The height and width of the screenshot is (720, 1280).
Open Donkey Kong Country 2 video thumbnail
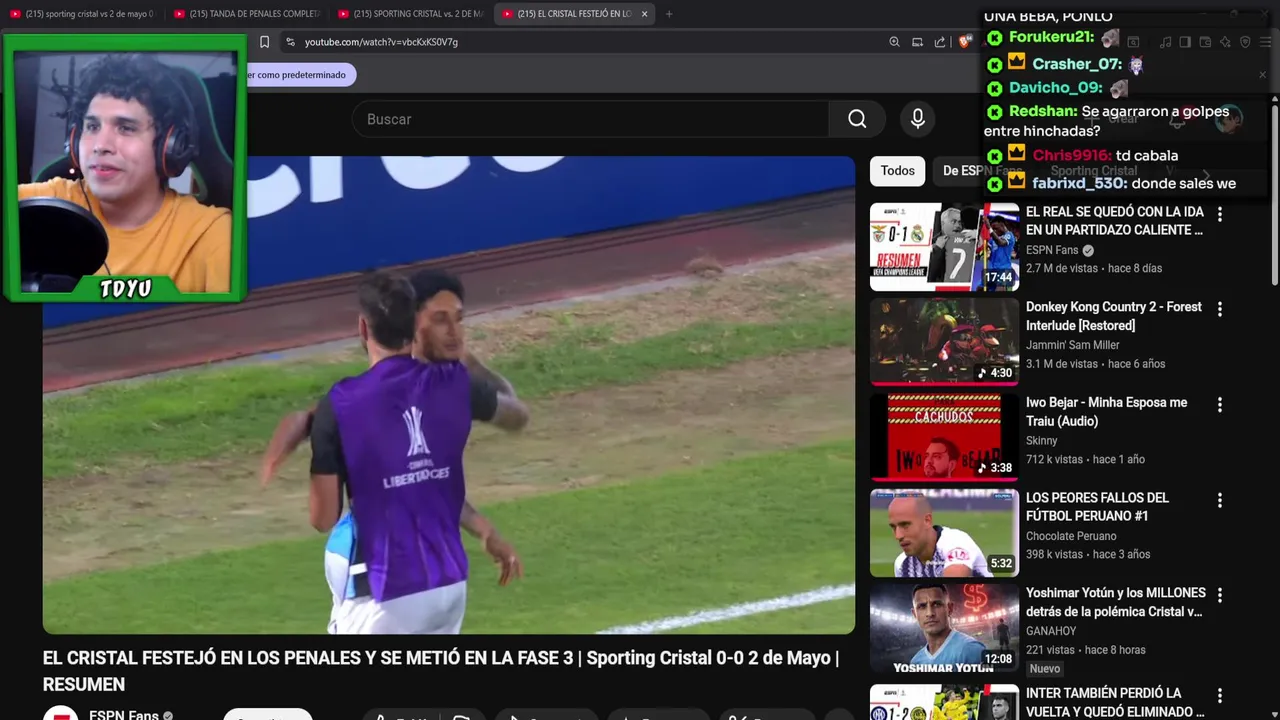point(944,342)
